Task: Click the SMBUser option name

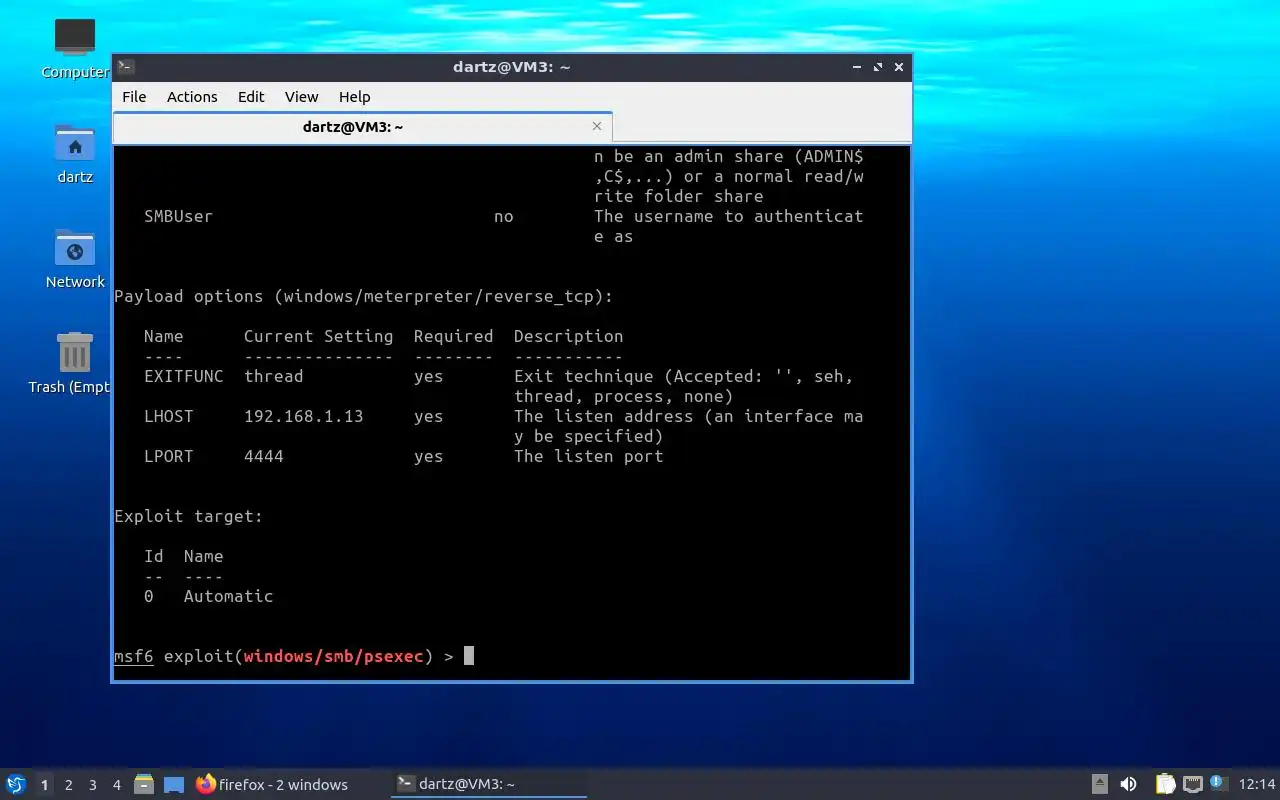Action: pyautogui.click(x=179, y=216)
